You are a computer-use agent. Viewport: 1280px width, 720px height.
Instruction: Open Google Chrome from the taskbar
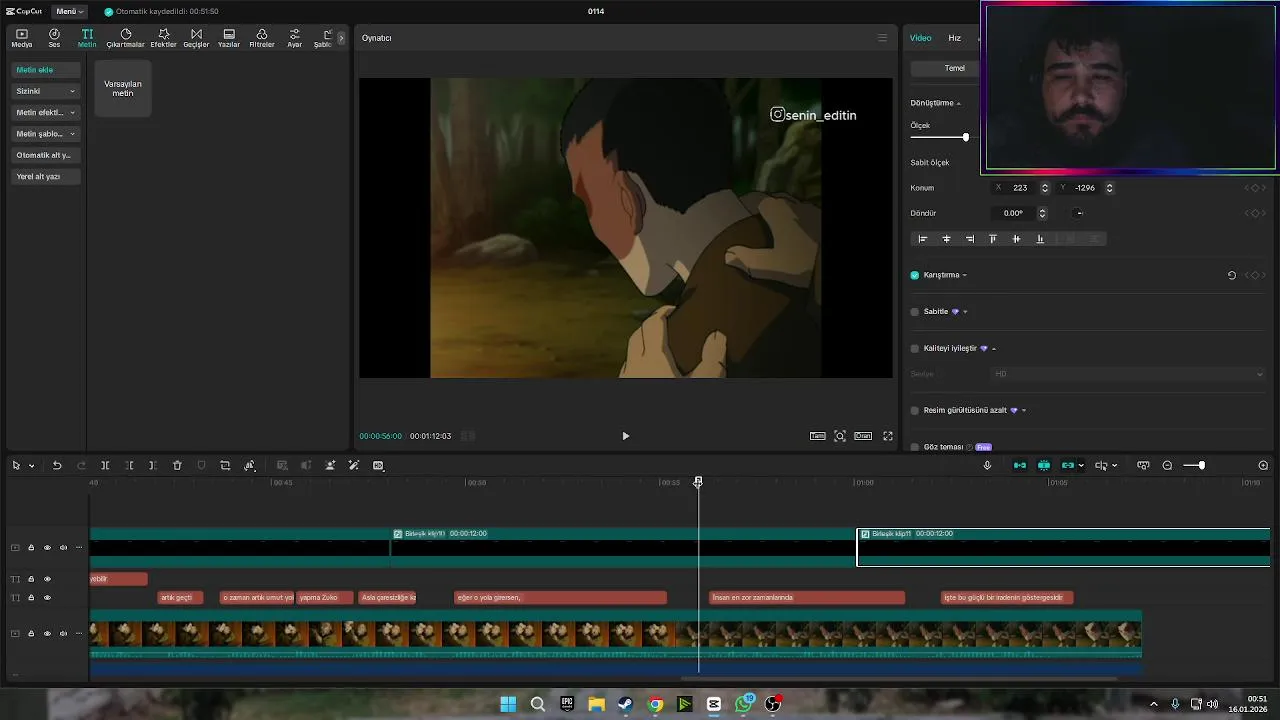click(x=655, y=704)
